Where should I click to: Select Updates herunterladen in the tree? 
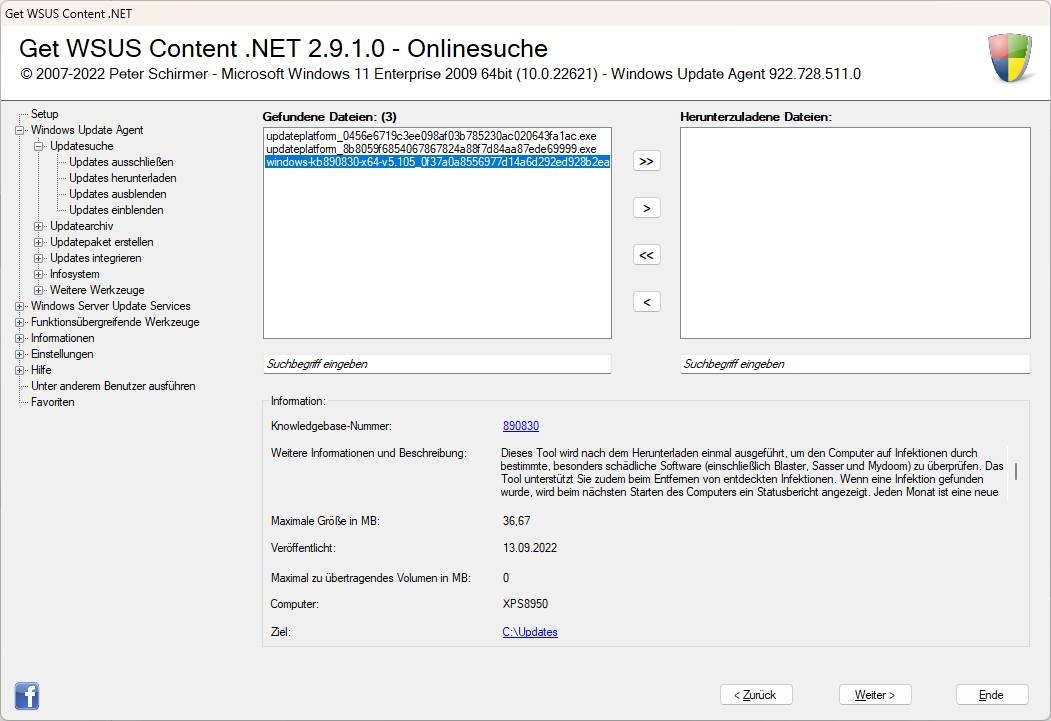click(122, 178)
